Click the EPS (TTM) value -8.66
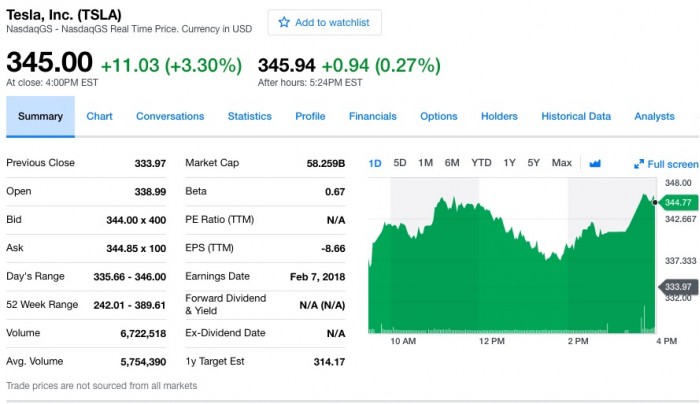This screenshot has width=700, height=404. click(333, 249)
